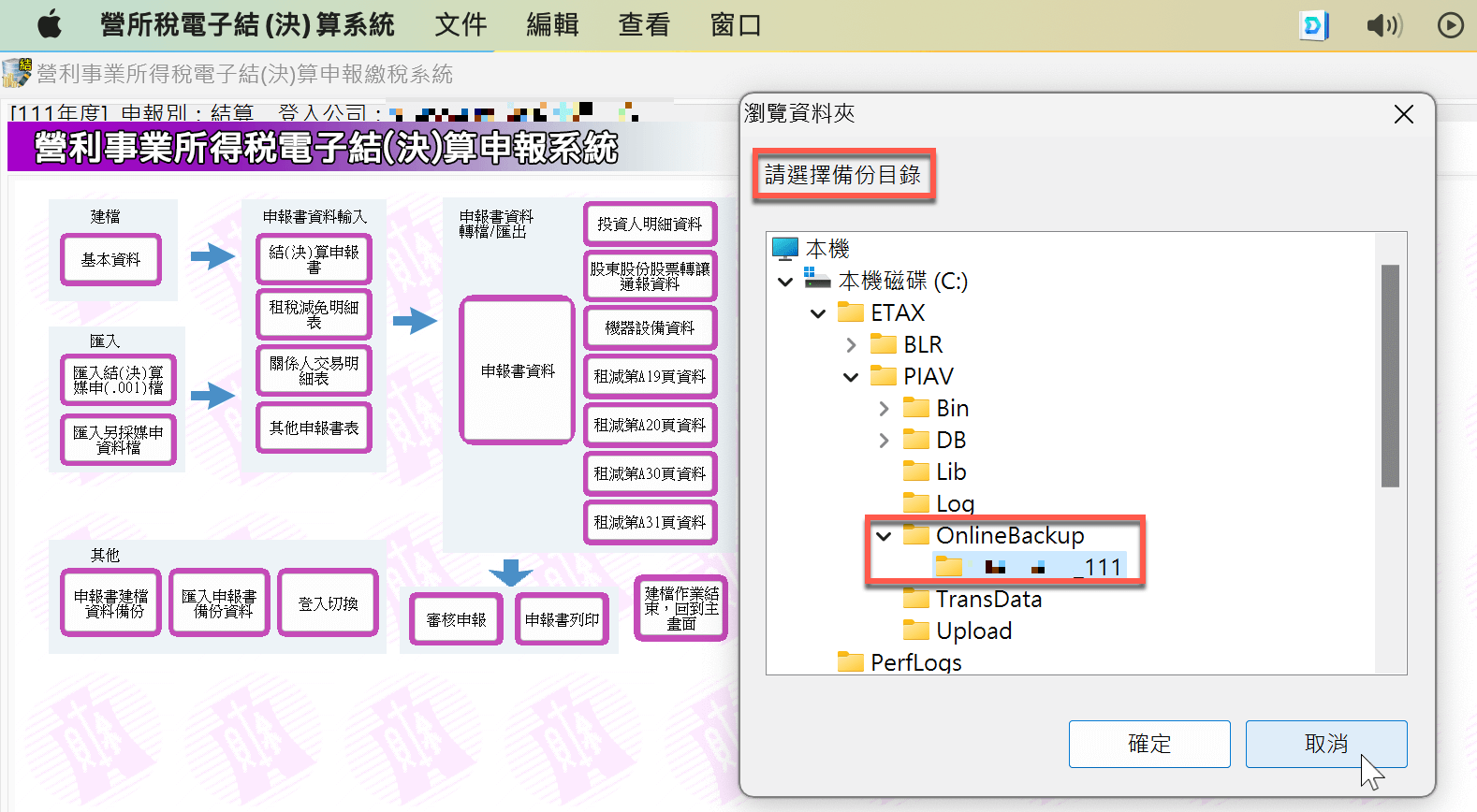This screenshot has height=812, width=1477.
Task: Click the volume speaker icon in menu bar
Action: pyautogui.click(x=1384, y=25)
